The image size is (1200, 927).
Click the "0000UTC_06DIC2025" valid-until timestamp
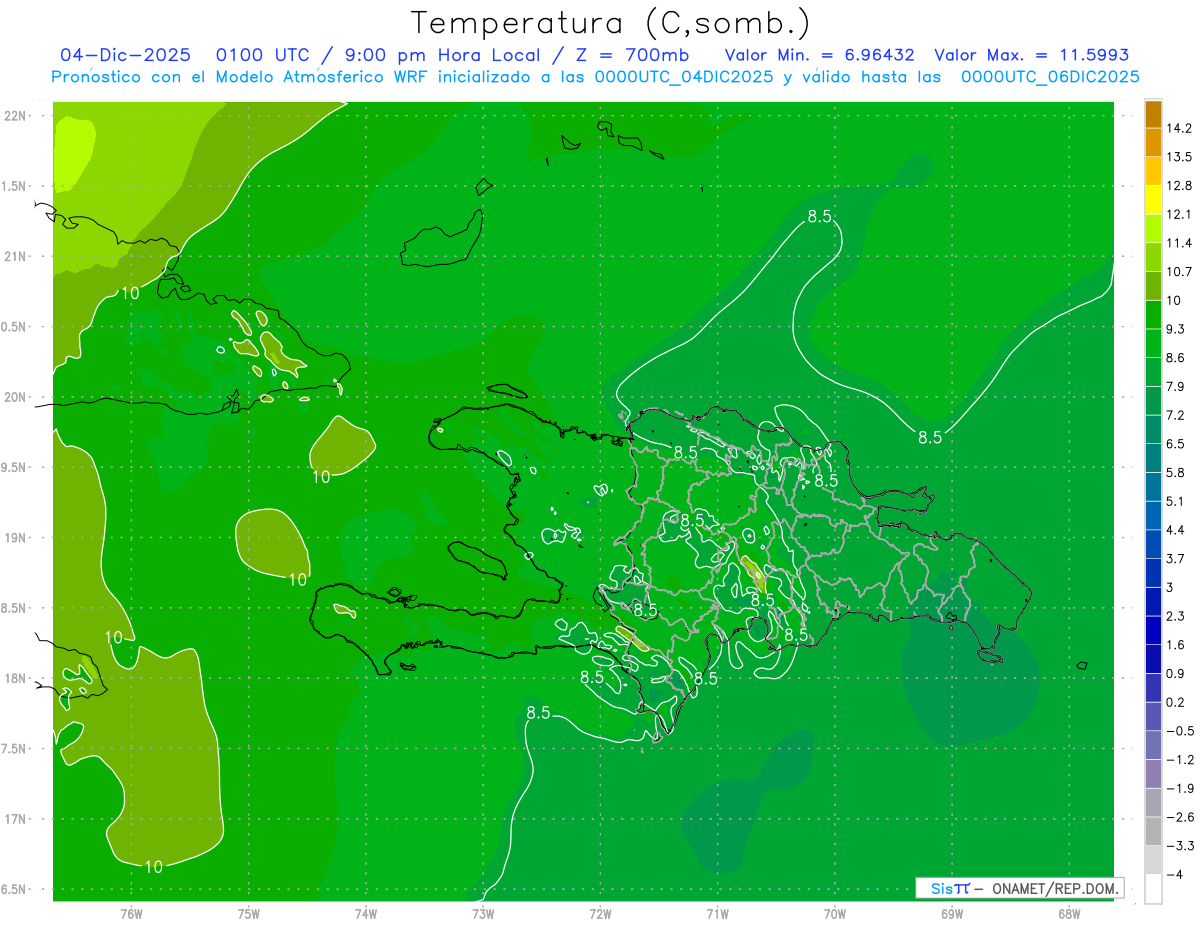click(x=1050, y=77)
